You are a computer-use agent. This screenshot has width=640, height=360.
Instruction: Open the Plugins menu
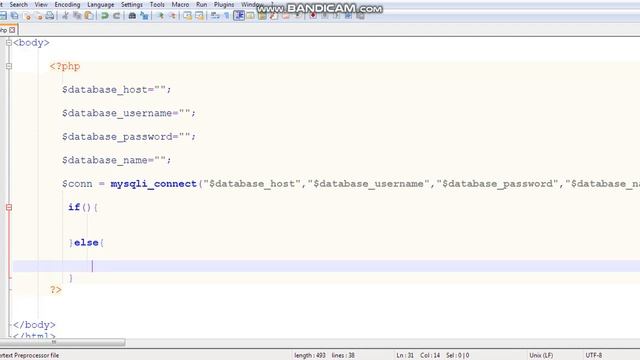[x=224, y=4]
